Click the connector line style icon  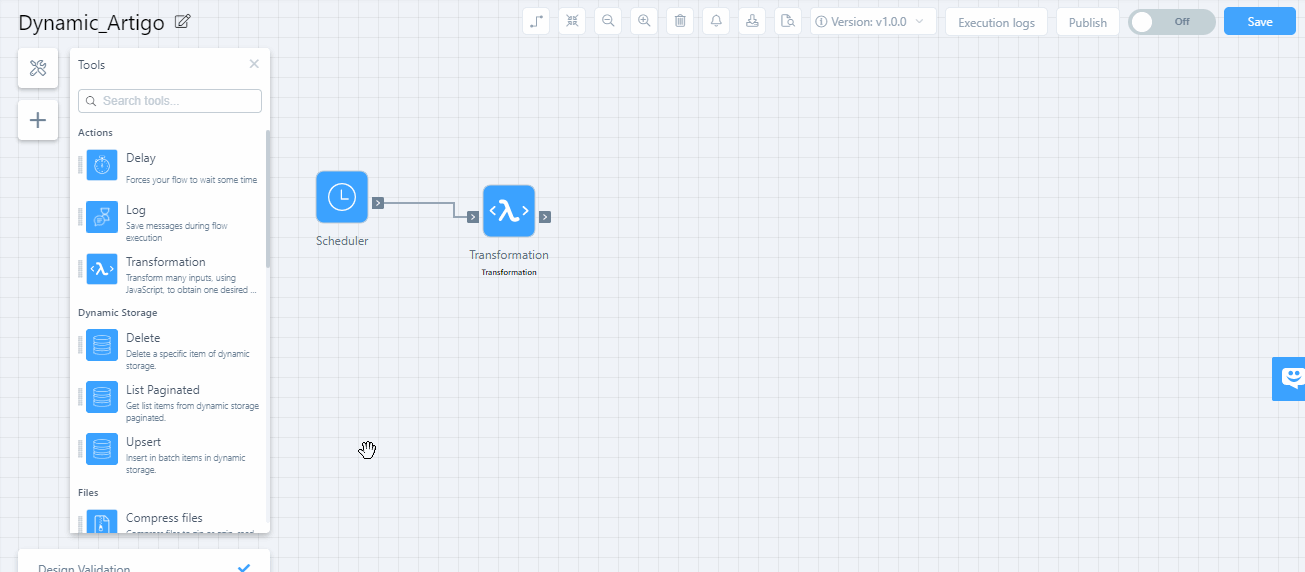[536, 21]
